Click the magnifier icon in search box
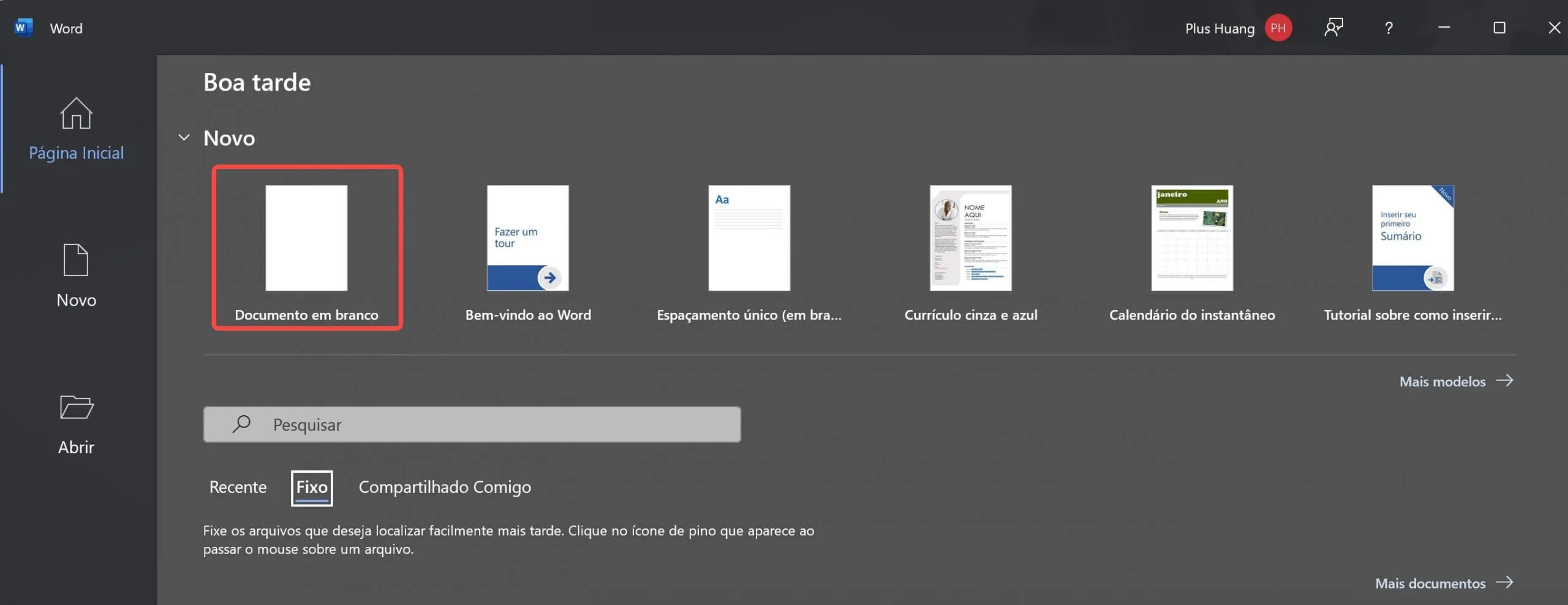The image size is (1568, 605). coord(242,424)
